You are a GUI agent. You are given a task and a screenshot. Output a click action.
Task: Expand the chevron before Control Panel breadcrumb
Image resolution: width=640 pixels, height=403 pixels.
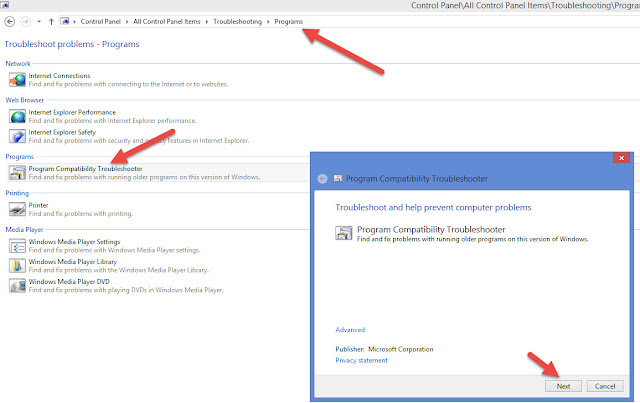pyautogui.click(x=74, y=22)
